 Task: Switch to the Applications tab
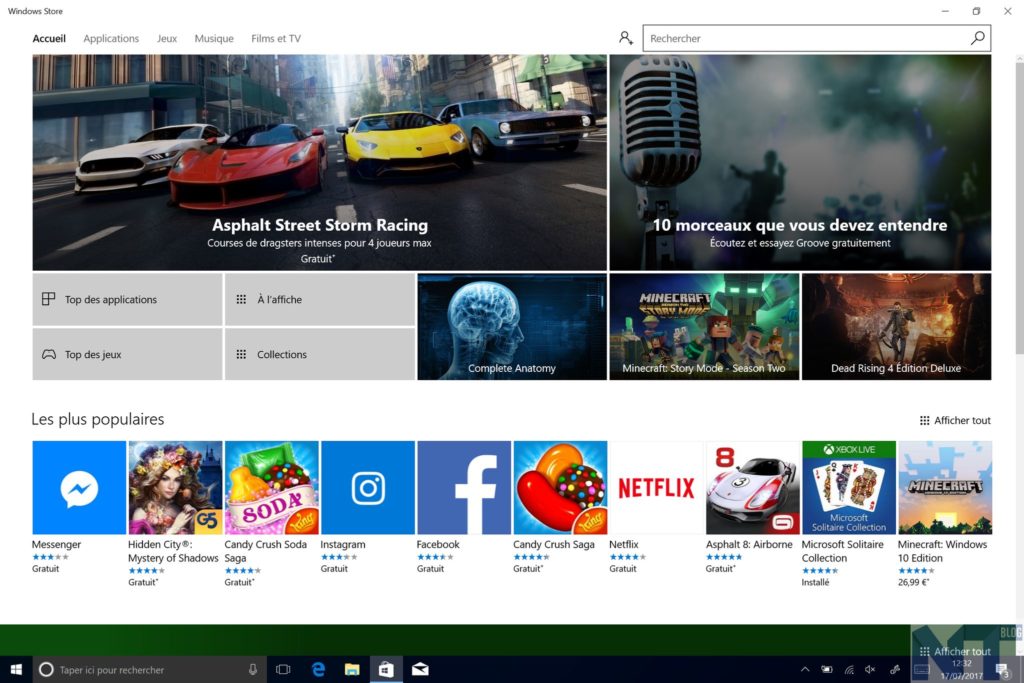point(111,39)
